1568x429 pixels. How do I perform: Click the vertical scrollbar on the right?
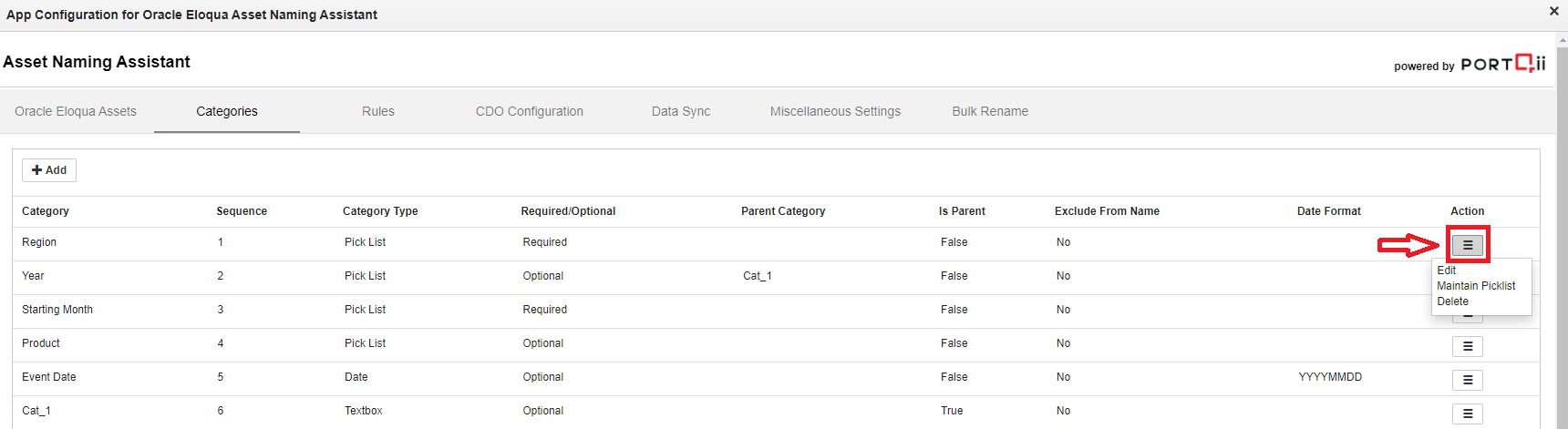[x=1562, y=228]
